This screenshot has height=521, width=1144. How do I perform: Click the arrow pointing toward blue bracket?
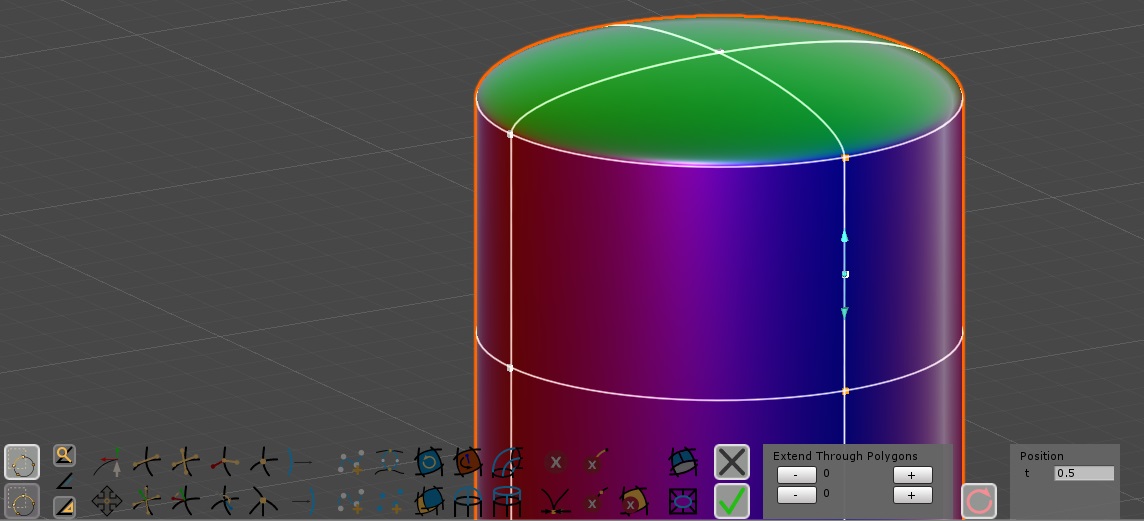(x=303, y=501)
